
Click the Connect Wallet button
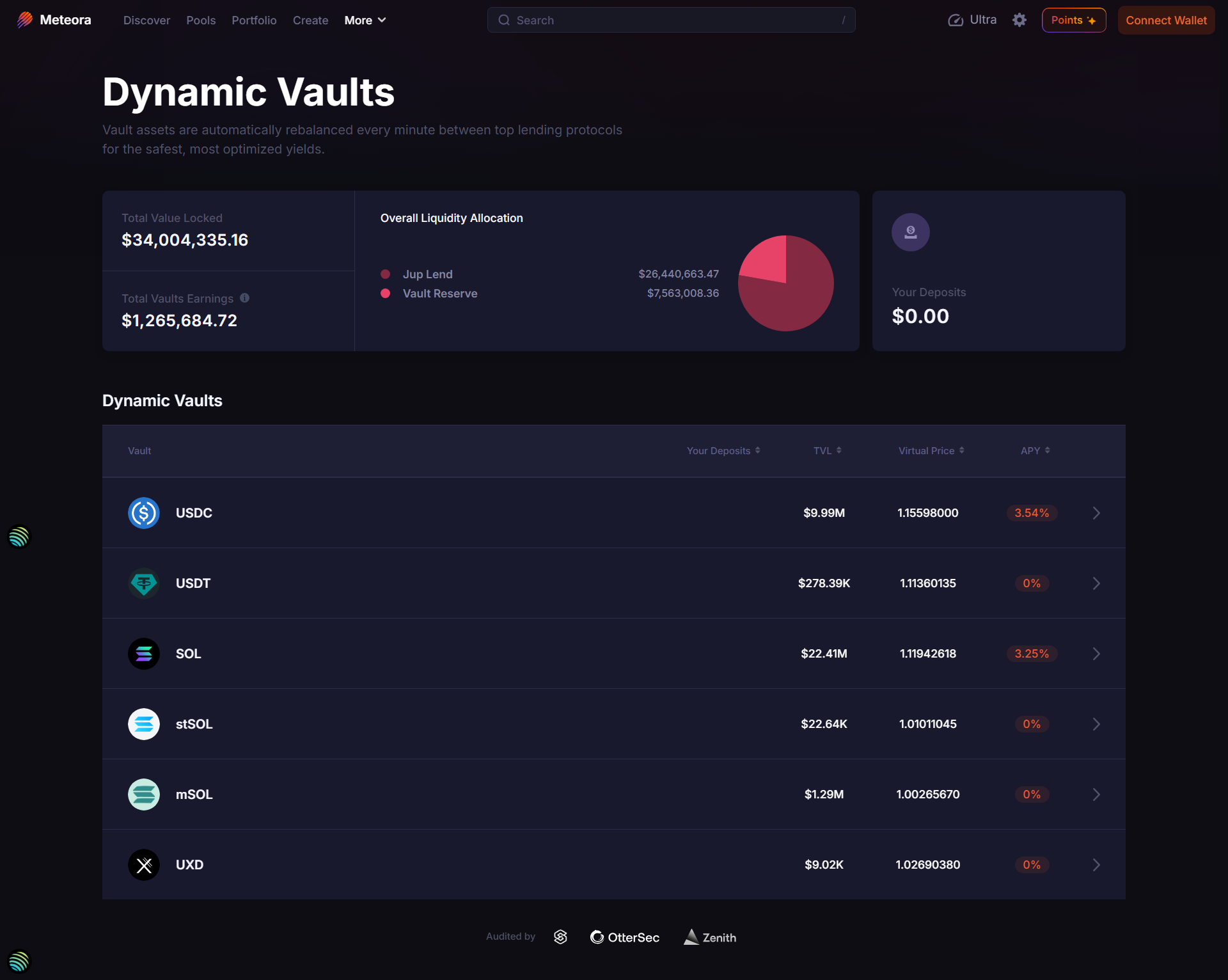click(1165, 20)
